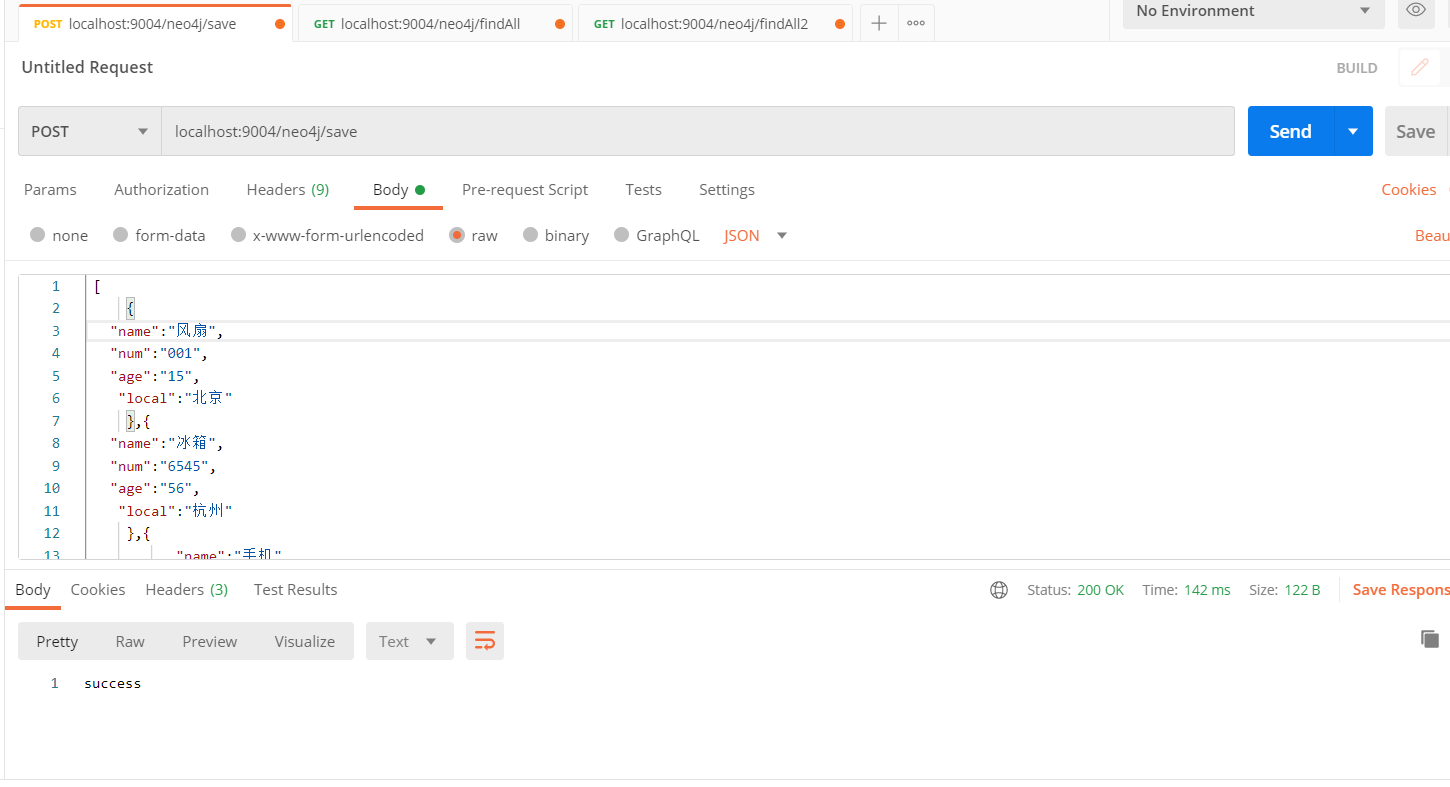Open tab options ellipsis menu
Screen dimensions: 1450x787
coord(916,23)
